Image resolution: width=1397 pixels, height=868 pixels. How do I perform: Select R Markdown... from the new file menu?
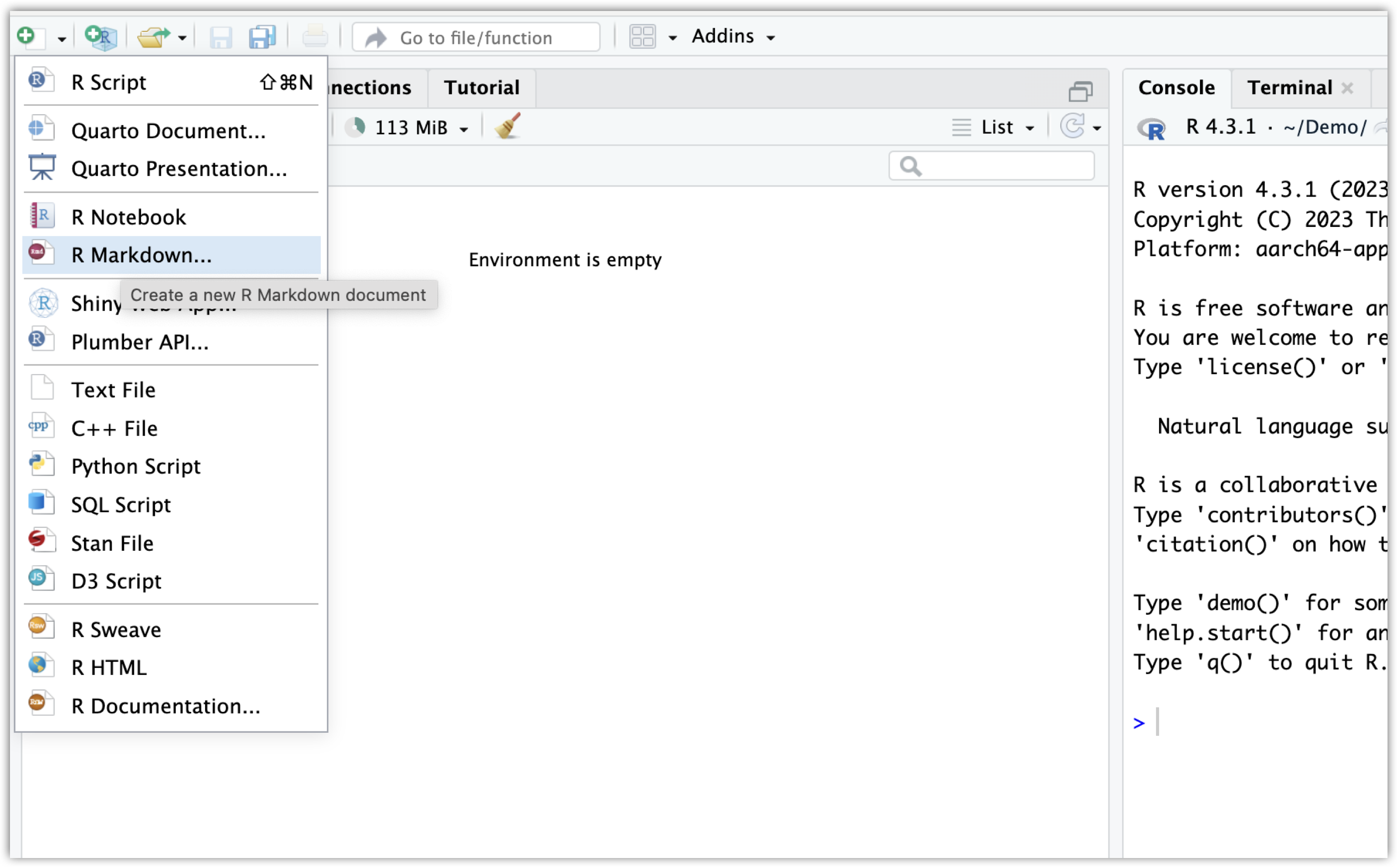141,255
